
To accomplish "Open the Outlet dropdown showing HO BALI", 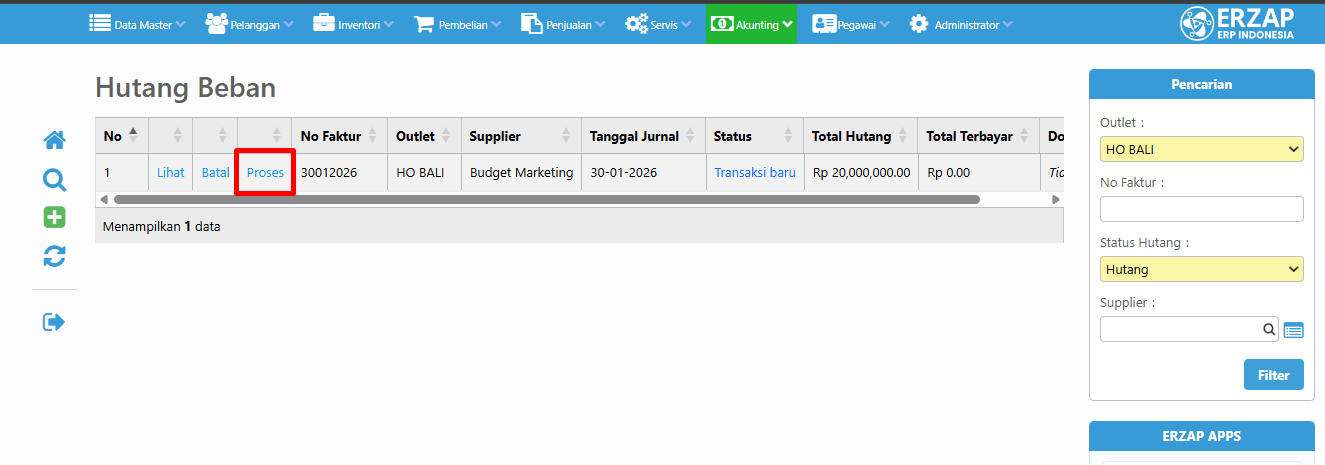I will (x=1201, y=150).
